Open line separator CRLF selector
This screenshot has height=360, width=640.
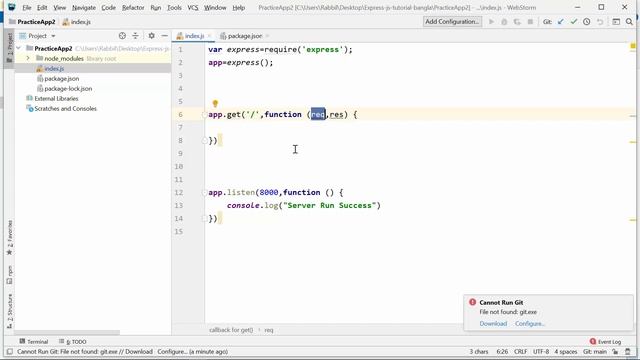click(520, 351)
